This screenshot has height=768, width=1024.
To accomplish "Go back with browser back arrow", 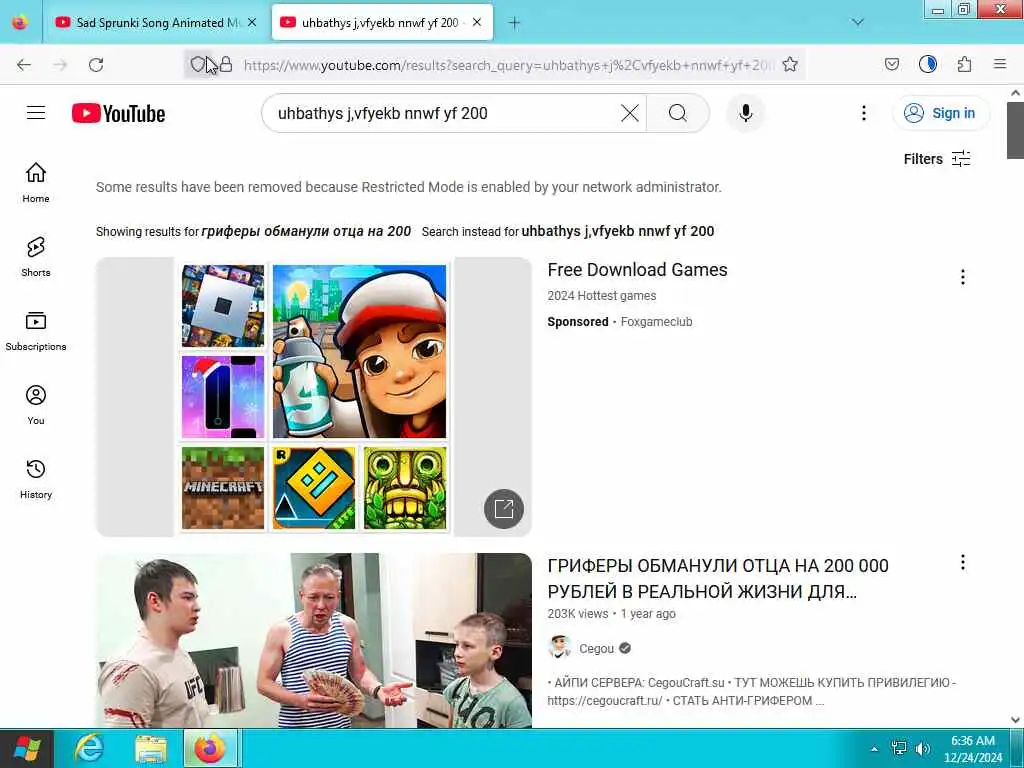I will point(24,65).
